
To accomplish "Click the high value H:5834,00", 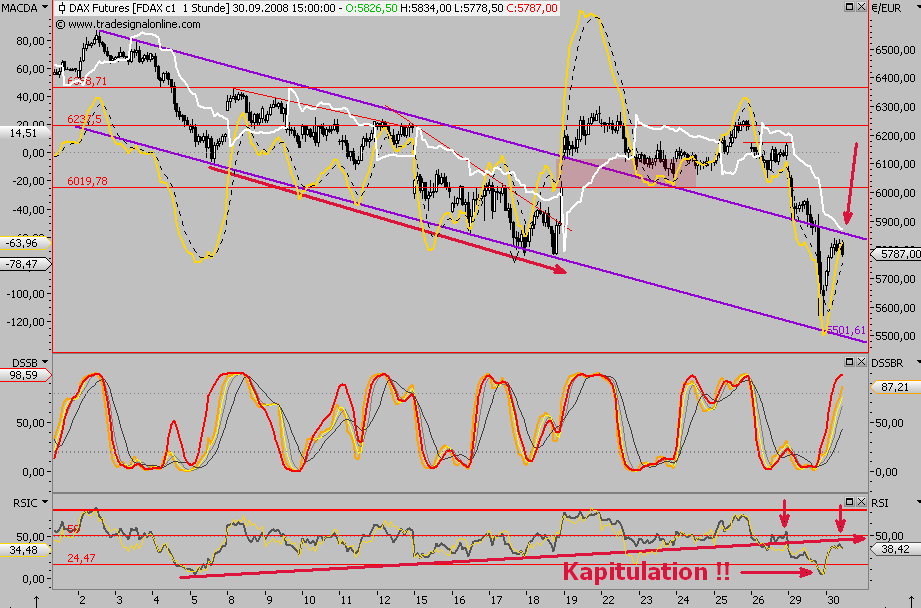I will [426, 8].
